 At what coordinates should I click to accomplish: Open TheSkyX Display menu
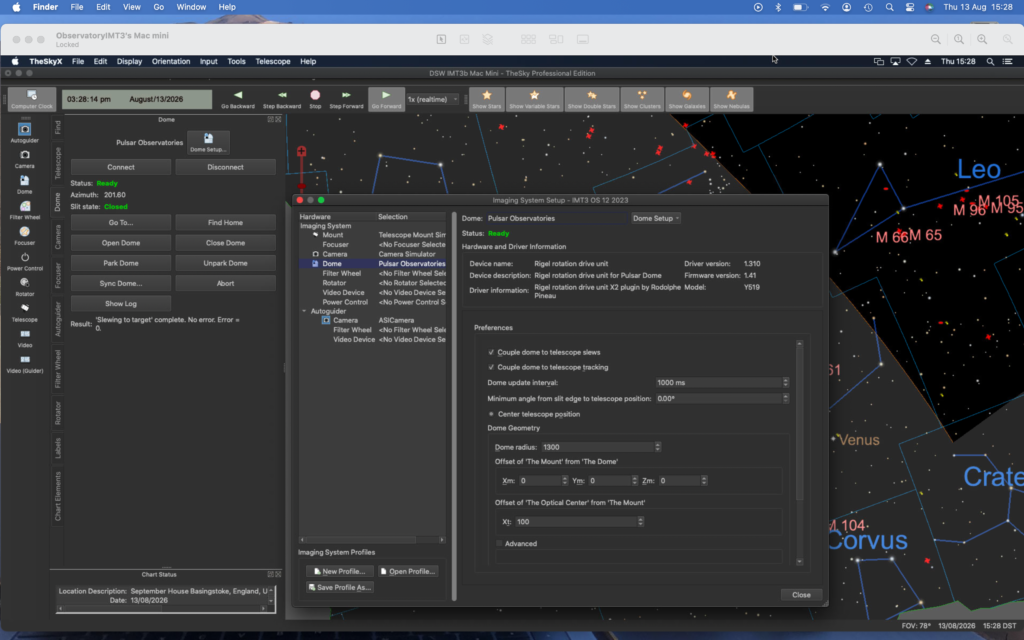point(129,61)
